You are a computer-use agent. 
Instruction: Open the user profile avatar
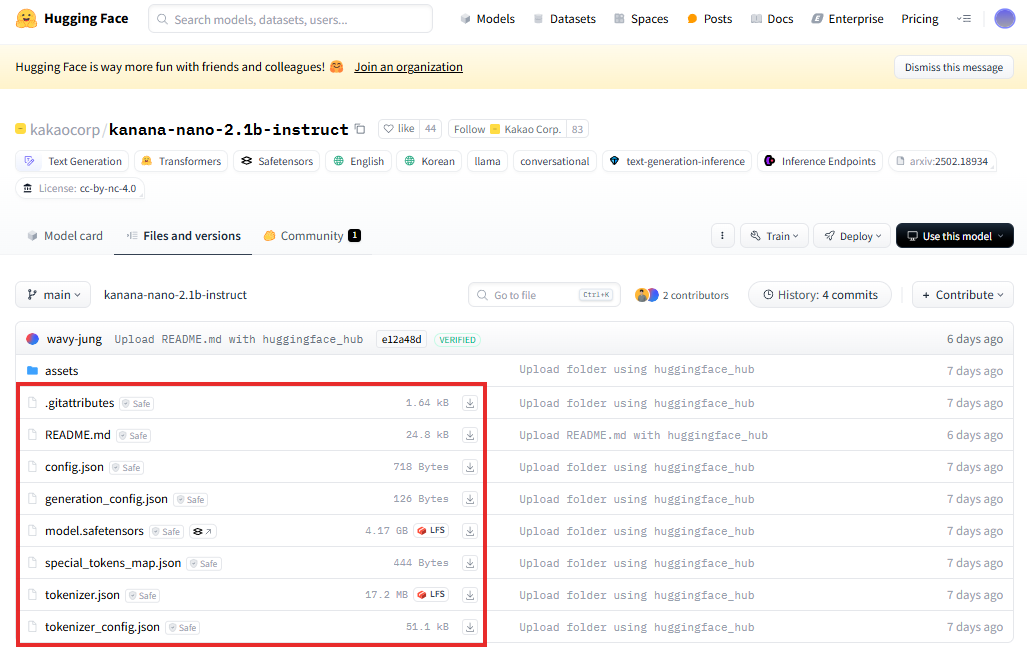point(1004,19)
